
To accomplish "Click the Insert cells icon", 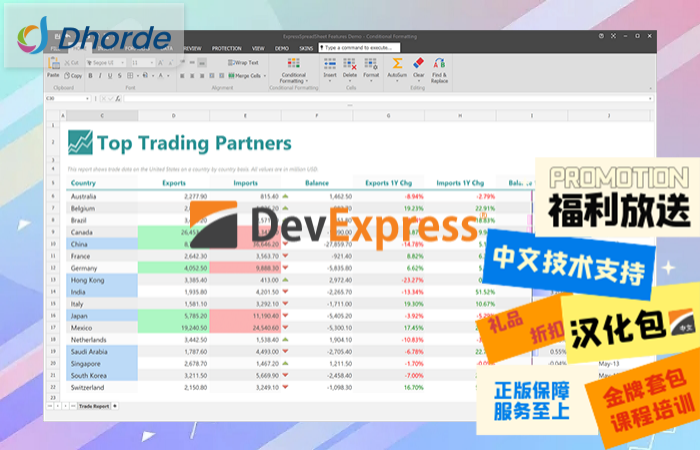I will tap(330, 64).
